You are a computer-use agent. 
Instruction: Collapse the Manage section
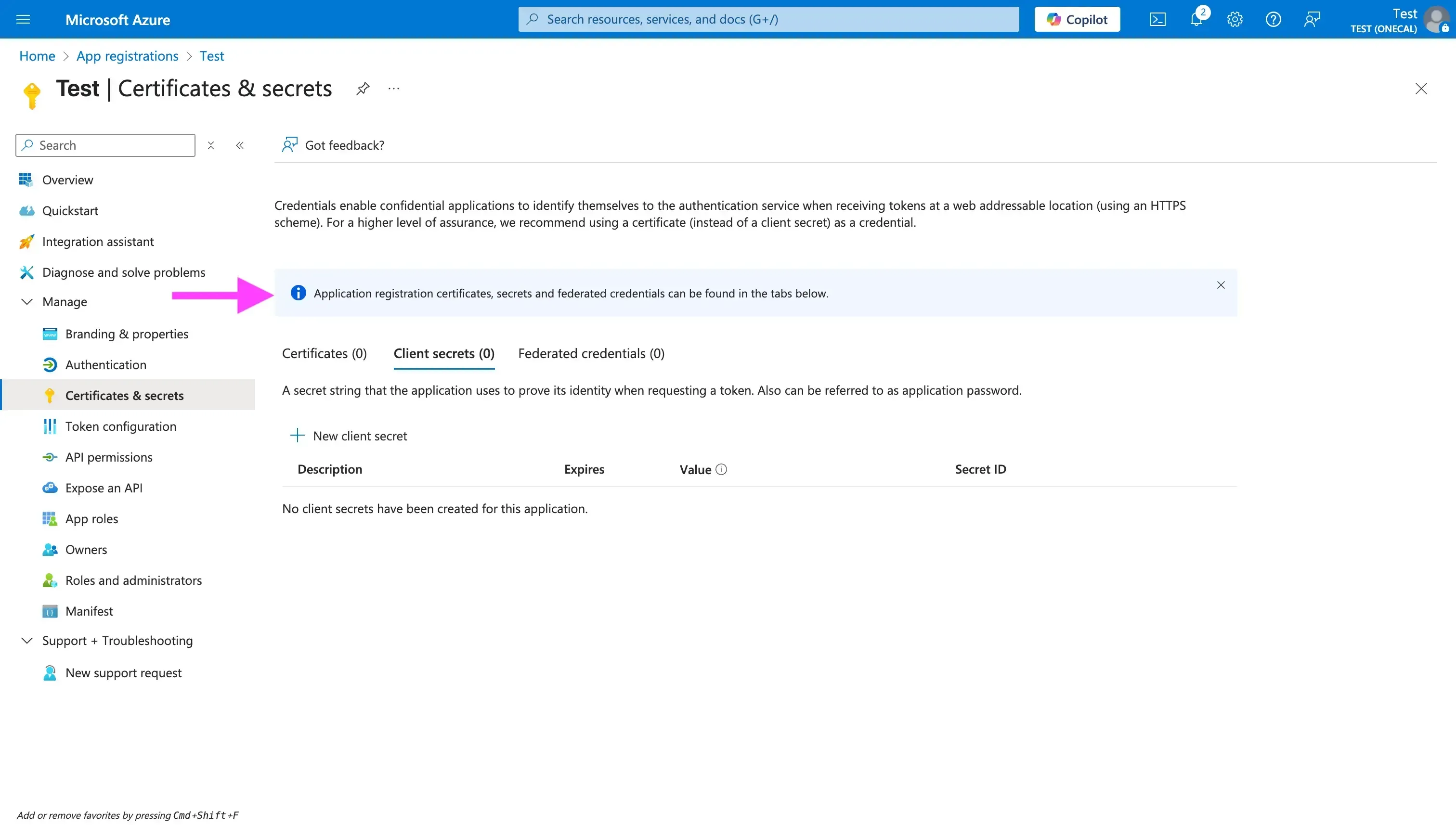pos(26,301)
